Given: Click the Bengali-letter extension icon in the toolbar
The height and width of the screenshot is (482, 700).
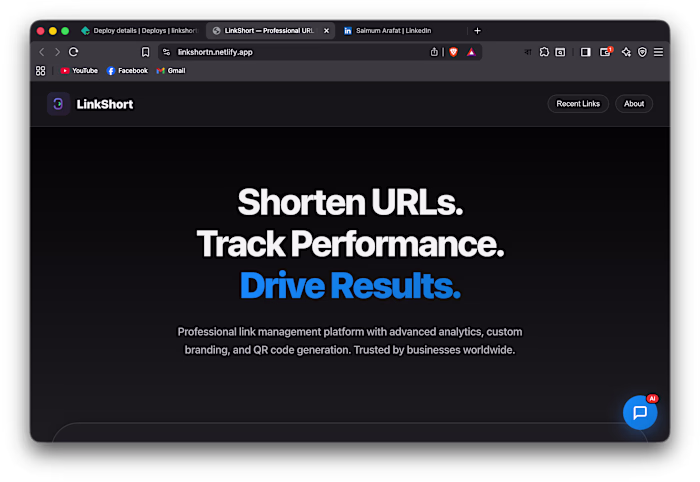Looking at the screenshot, I should 528,52.
